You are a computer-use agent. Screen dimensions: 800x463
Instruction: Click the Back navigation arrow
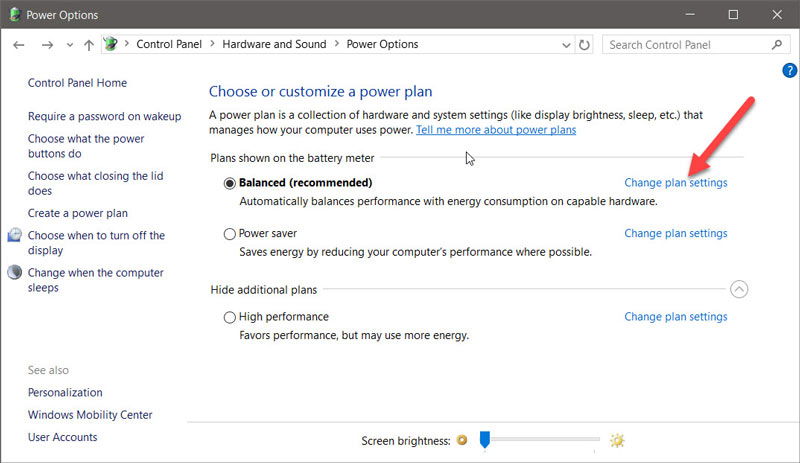[x=19, y=45]
